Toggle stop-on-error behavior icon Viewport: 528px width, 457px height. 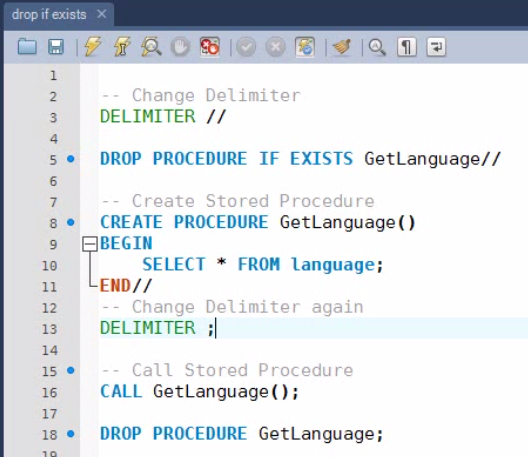pos(209,46)
